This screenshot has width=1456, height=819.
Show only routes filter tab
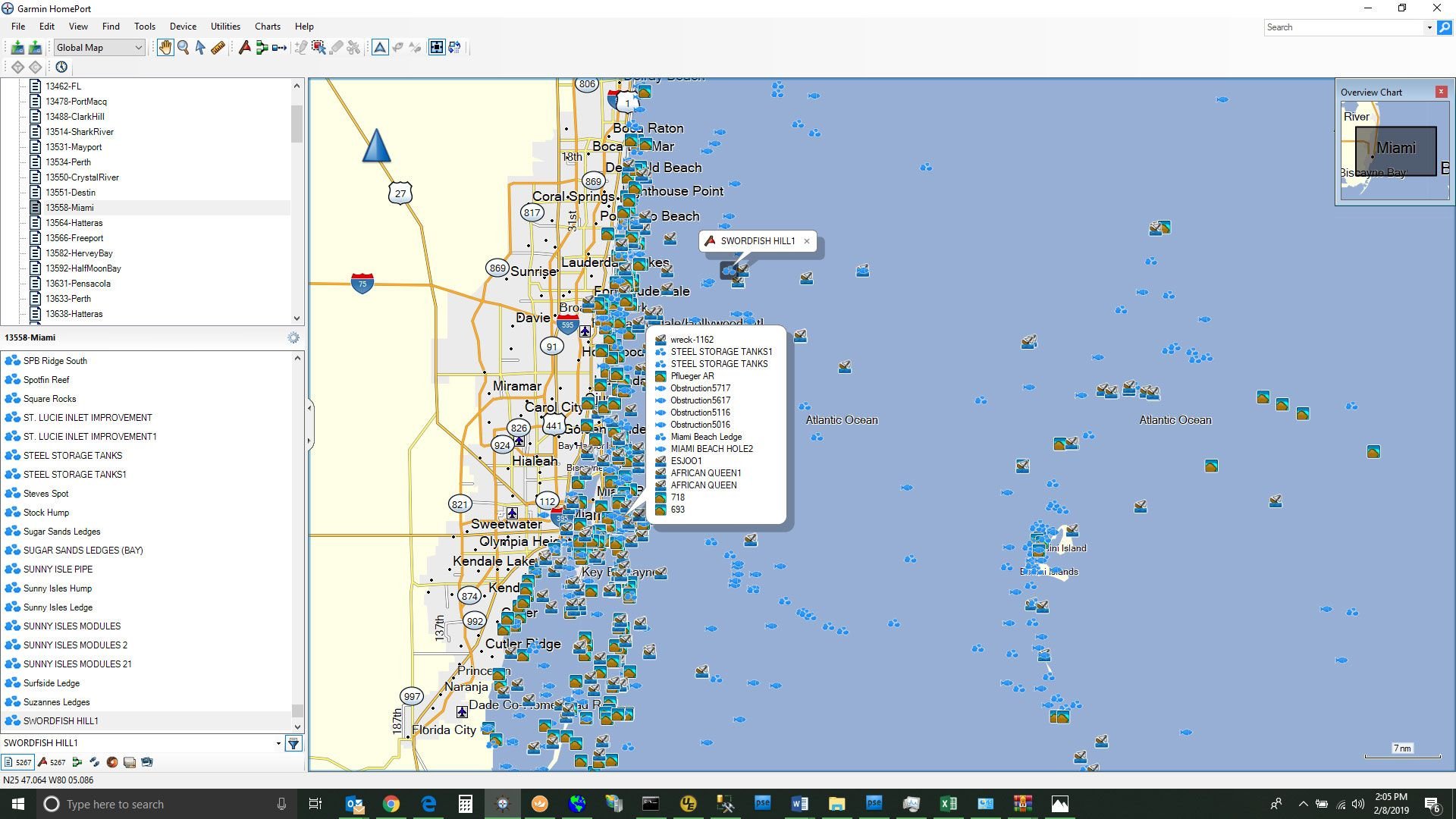point(77,763)
